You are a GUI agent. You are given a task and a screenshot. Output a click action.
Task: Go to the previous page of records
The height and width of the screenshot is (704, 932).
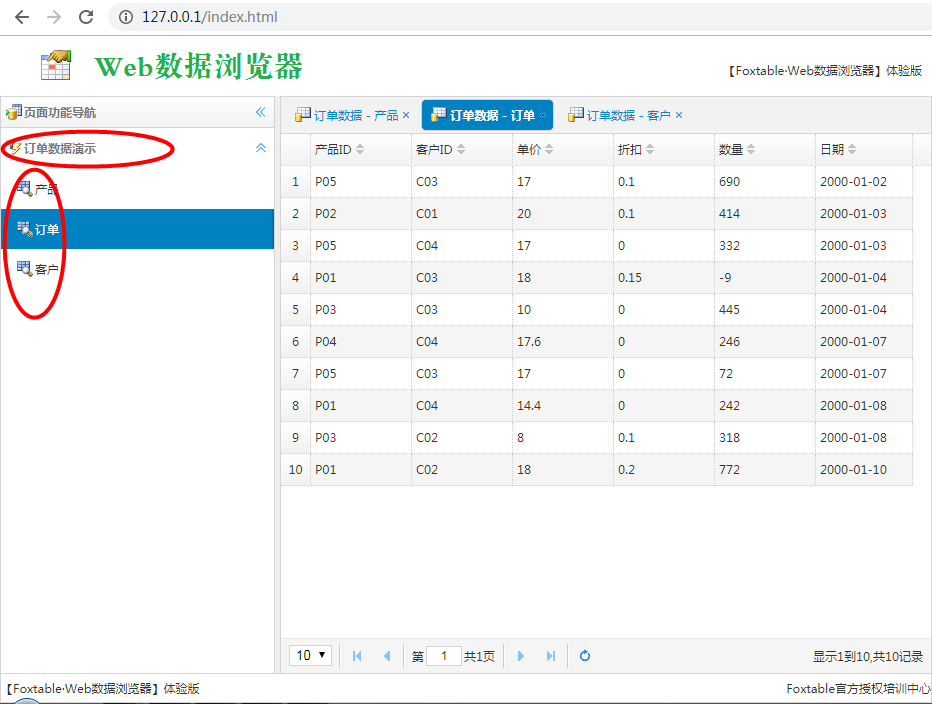(x=387, y=656)
